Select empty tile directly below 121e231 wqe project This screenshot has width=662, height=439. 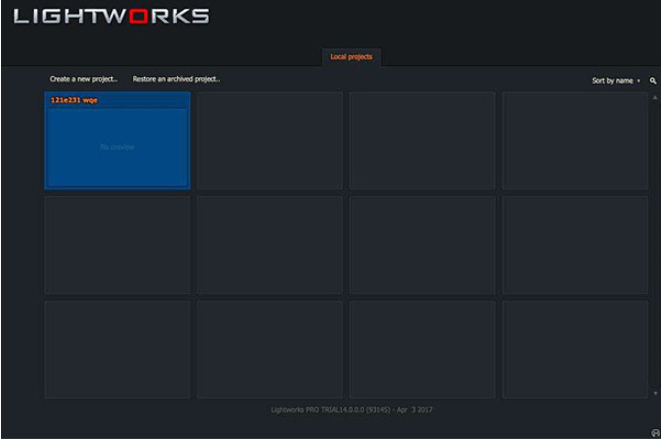117,245
